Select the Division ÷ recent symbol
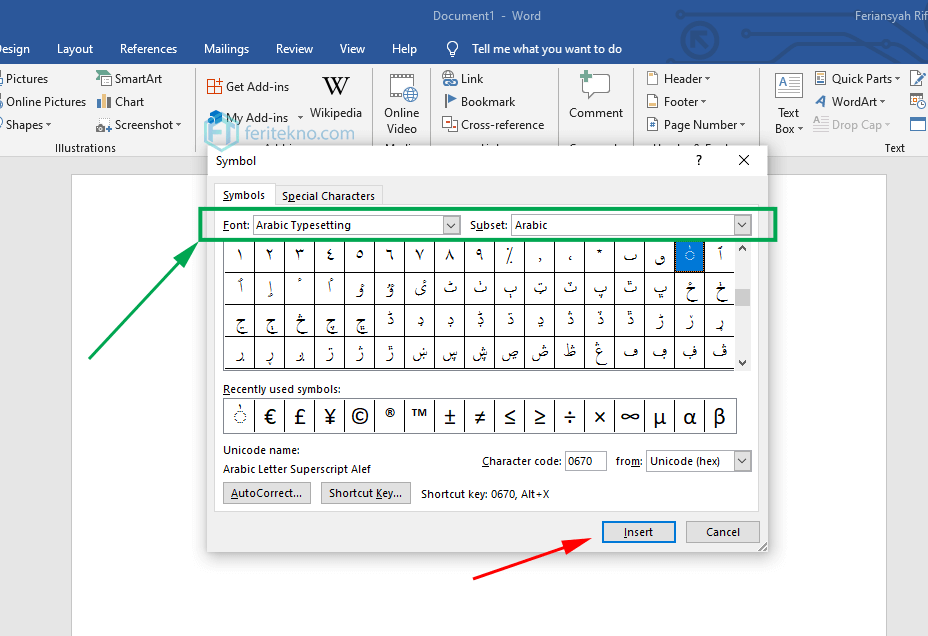The width and height of the screenshot is (928, 636). (570, 417)
